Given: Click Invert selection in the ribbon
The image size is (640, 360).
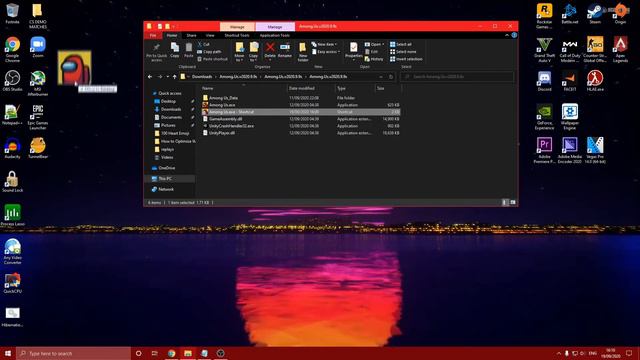Looking at the screenshot, I should coord(406,59).
